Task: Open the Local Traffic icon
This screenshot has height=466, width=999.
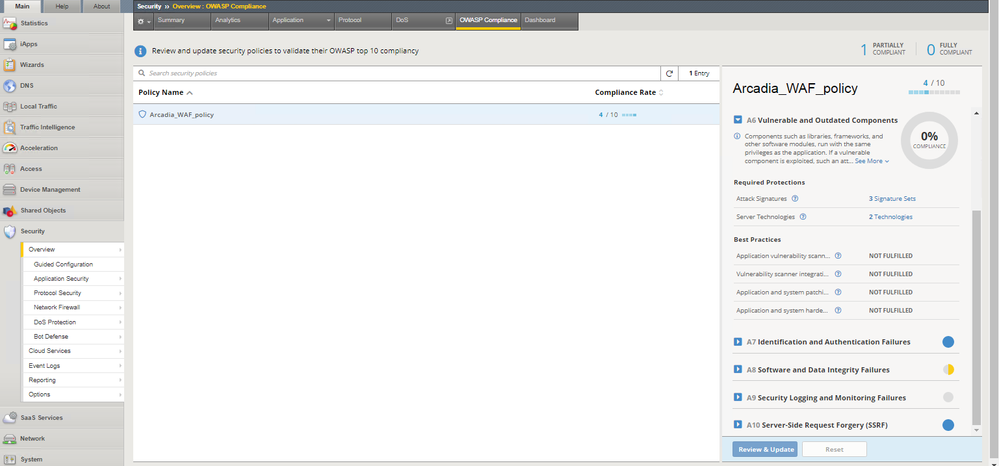Action: point(10,106)
